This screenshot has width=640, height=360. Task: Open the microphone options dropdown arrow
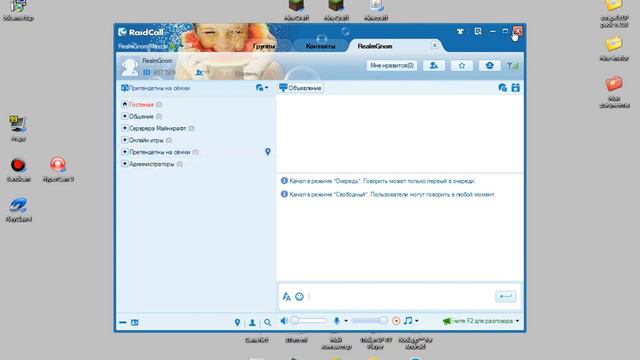[x=346, y=321]
